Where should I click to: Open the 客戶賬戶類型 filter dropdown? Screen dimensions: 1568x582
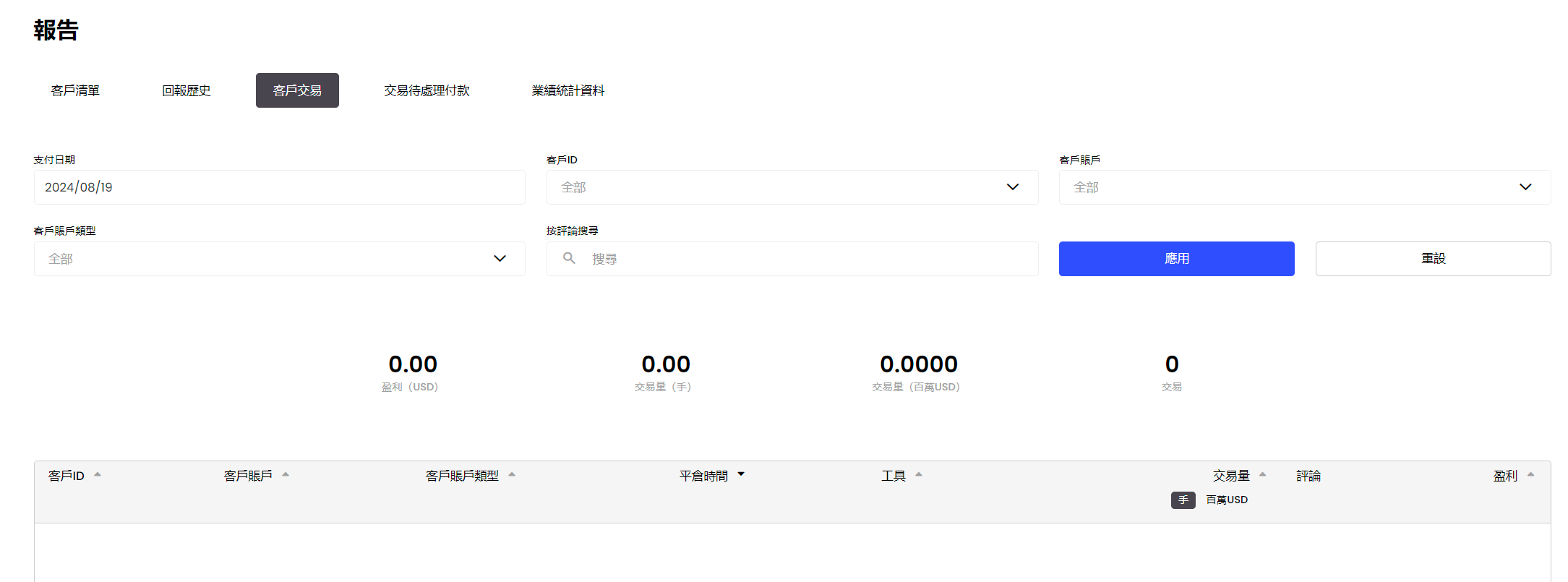[x=280, y=259]
